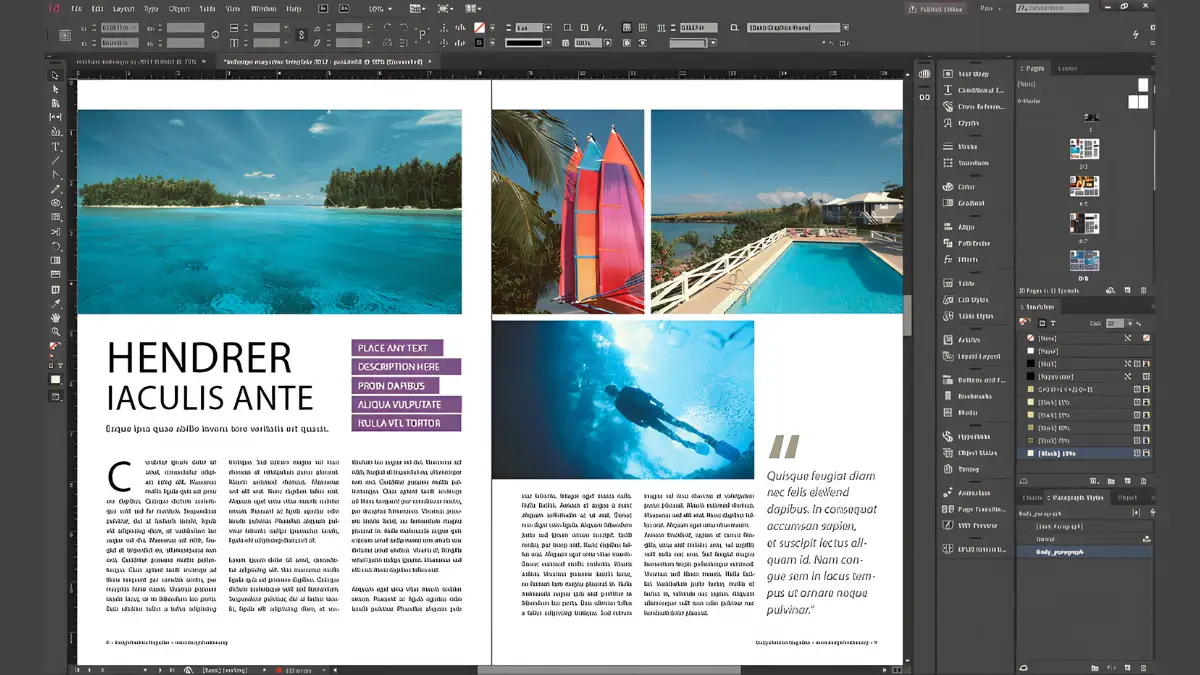
Task: Open the workspace switcher dropdown
Action: (x=993, y=8)
